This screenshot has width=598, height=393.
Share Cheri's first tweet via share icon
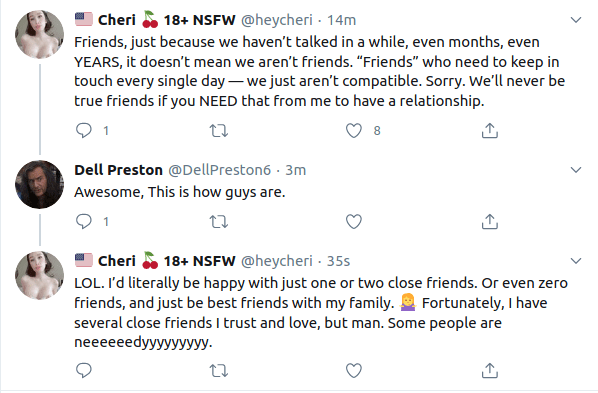coord(490,130)
